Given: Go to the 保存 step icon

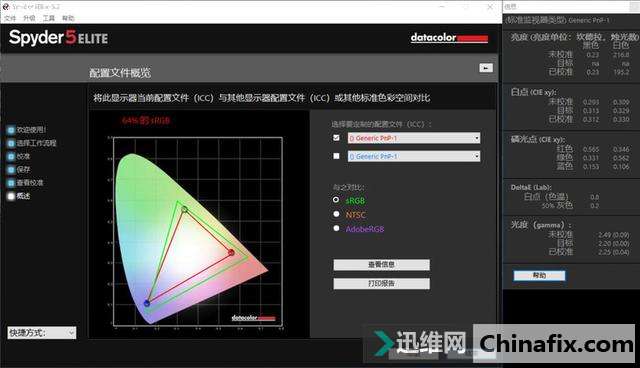Looking at the screenshot, I should (11, 169).
